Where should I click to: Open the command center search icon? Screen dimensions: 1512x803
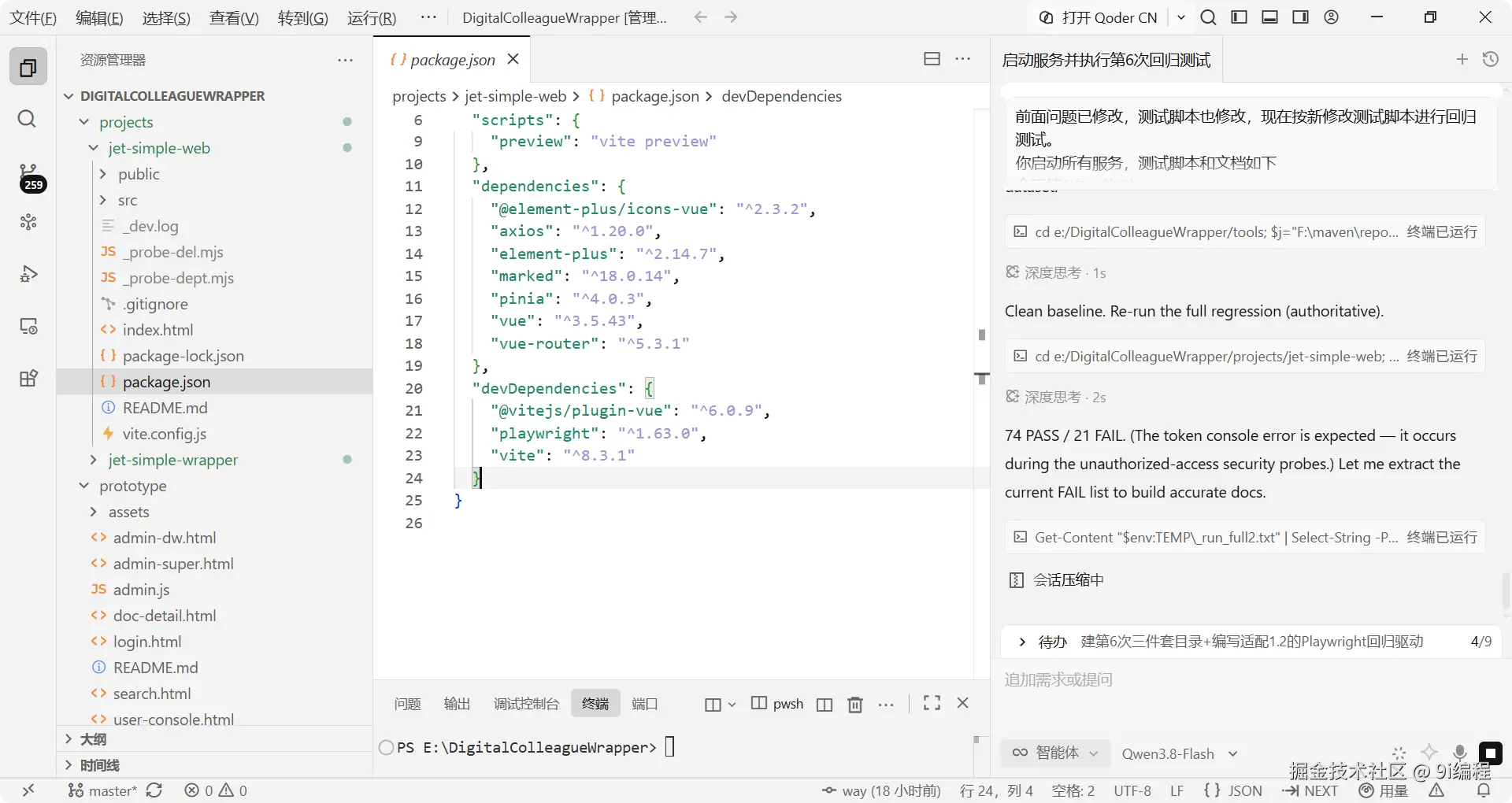click(x=1209, y=17)
